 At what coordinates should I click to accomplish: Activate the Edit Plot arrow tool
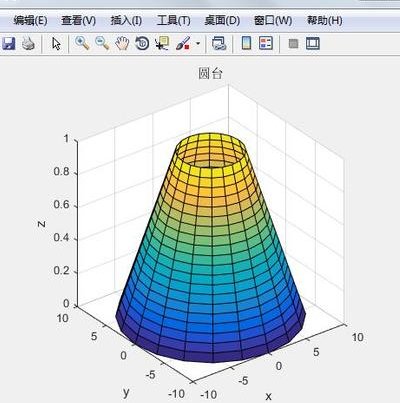(56, 43)
